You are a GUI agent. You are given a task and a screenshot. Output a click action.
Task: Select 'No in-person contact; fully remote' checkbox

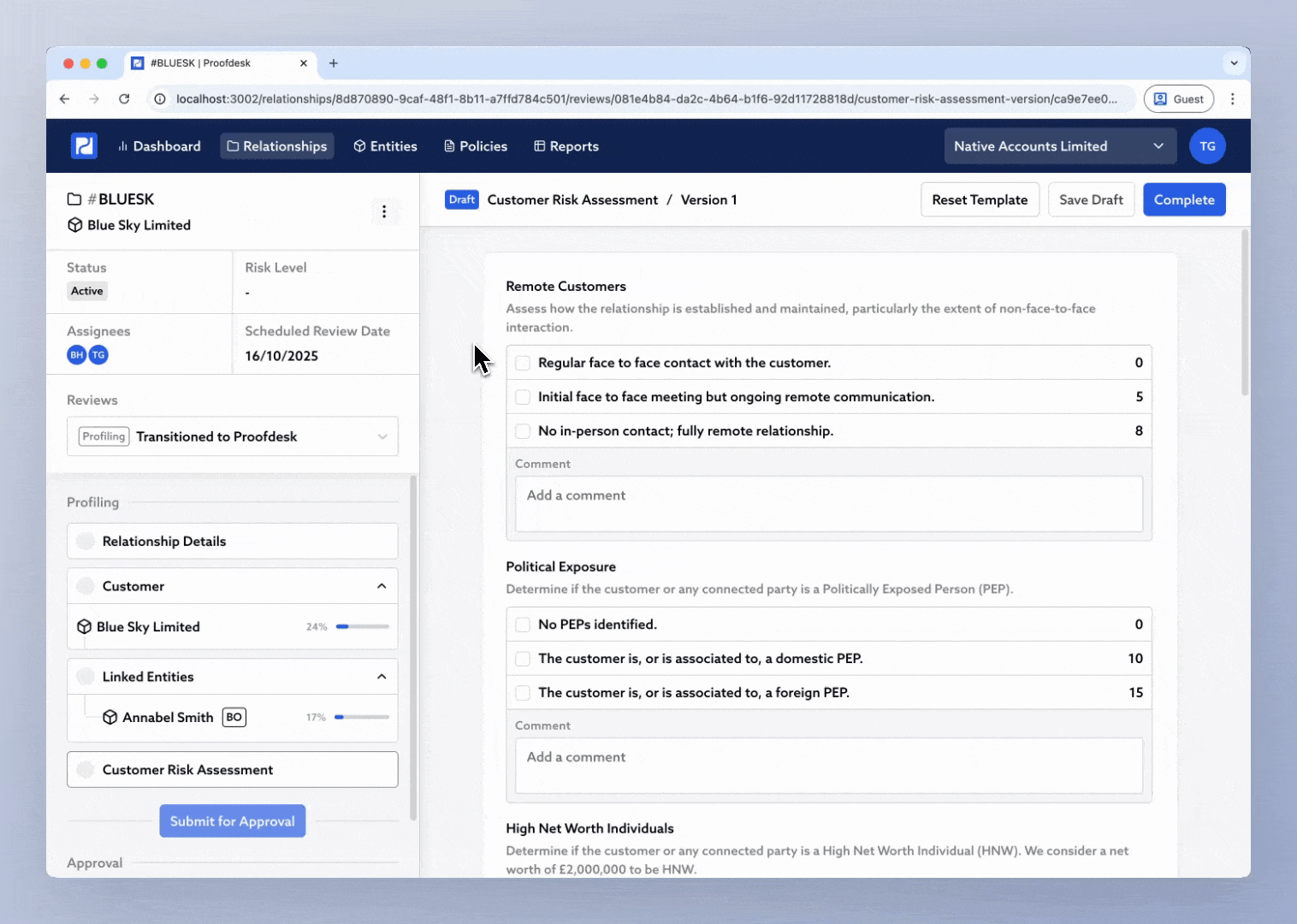point(523,431)
